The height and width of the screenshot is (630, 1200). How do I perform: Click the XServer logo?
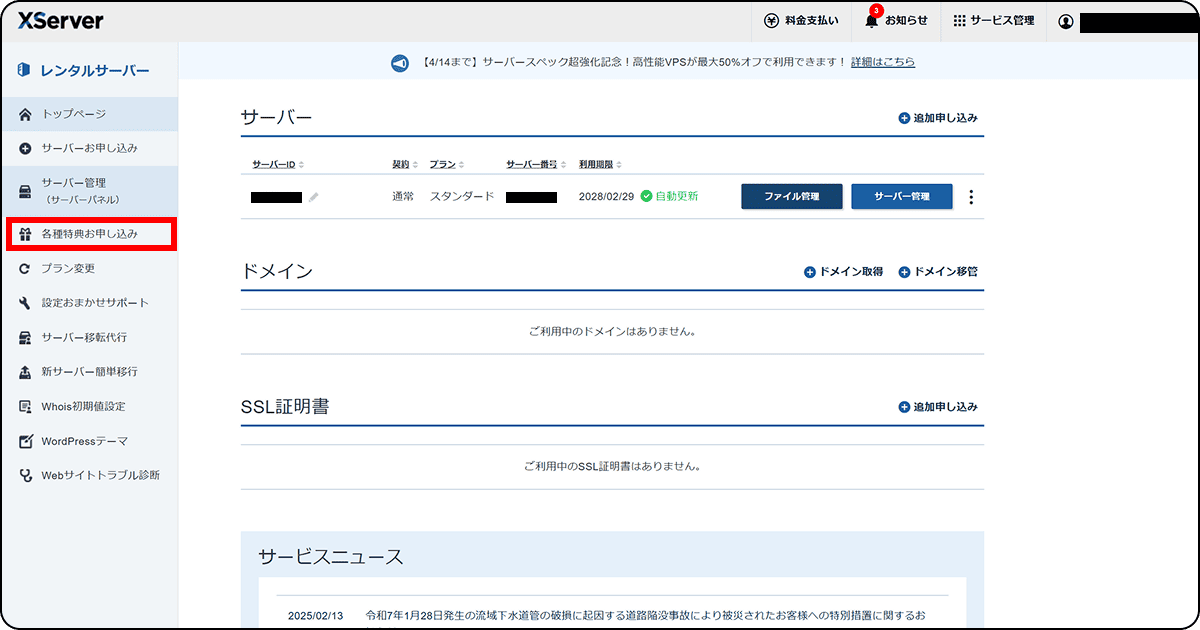click(60, 21)
